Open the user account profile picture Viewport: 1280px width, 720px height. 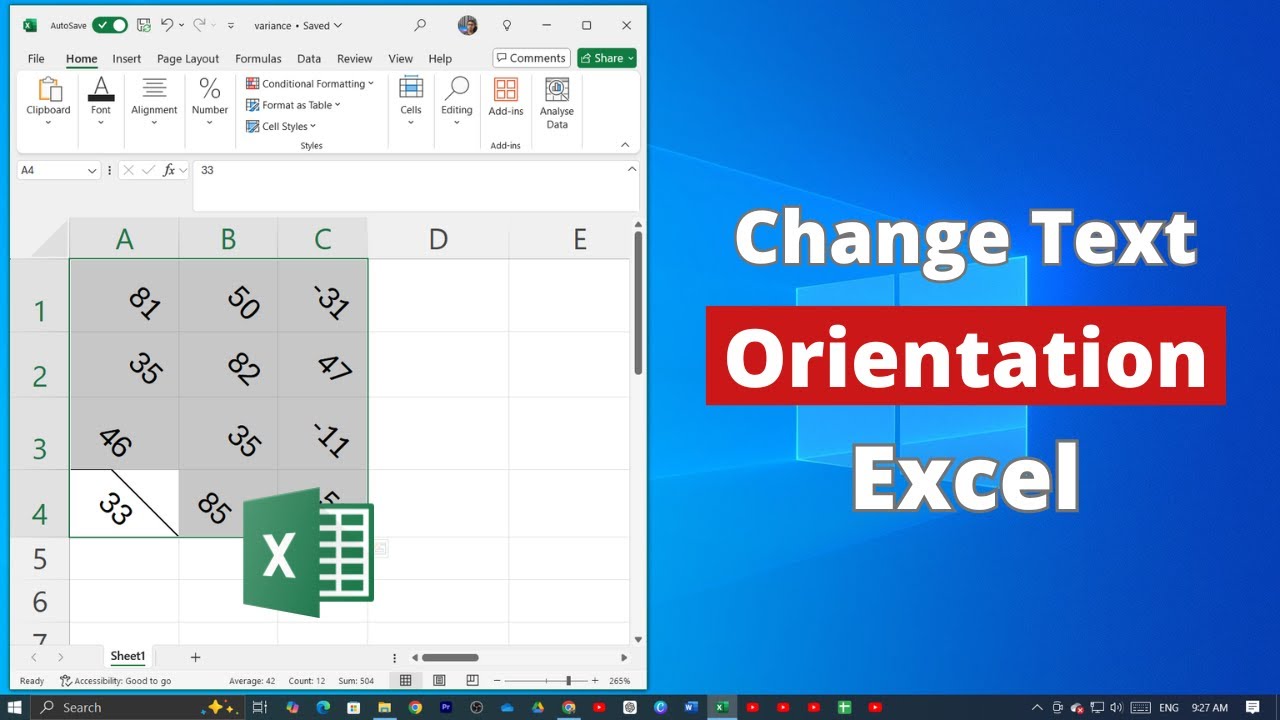467,26
